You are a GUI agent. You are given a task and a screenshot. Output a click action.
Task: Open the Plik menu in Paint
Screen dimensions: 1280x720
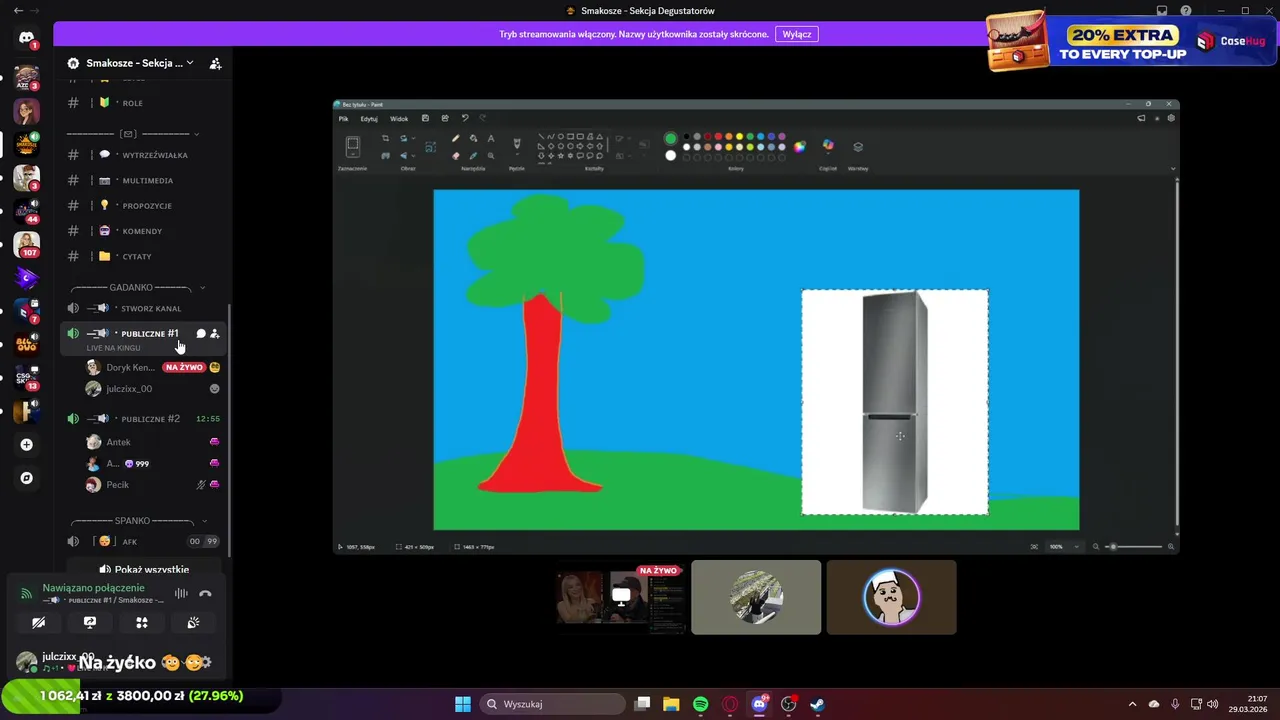pyautogui.click(x=343, y=118)
